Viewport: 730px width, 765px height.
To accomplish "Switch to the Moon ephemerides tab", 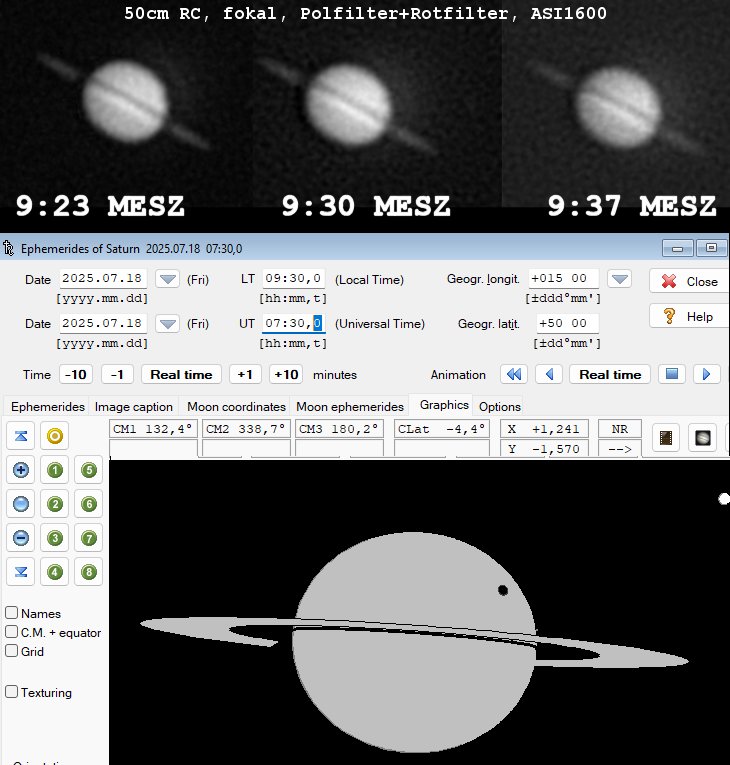I will click(350, 407).
